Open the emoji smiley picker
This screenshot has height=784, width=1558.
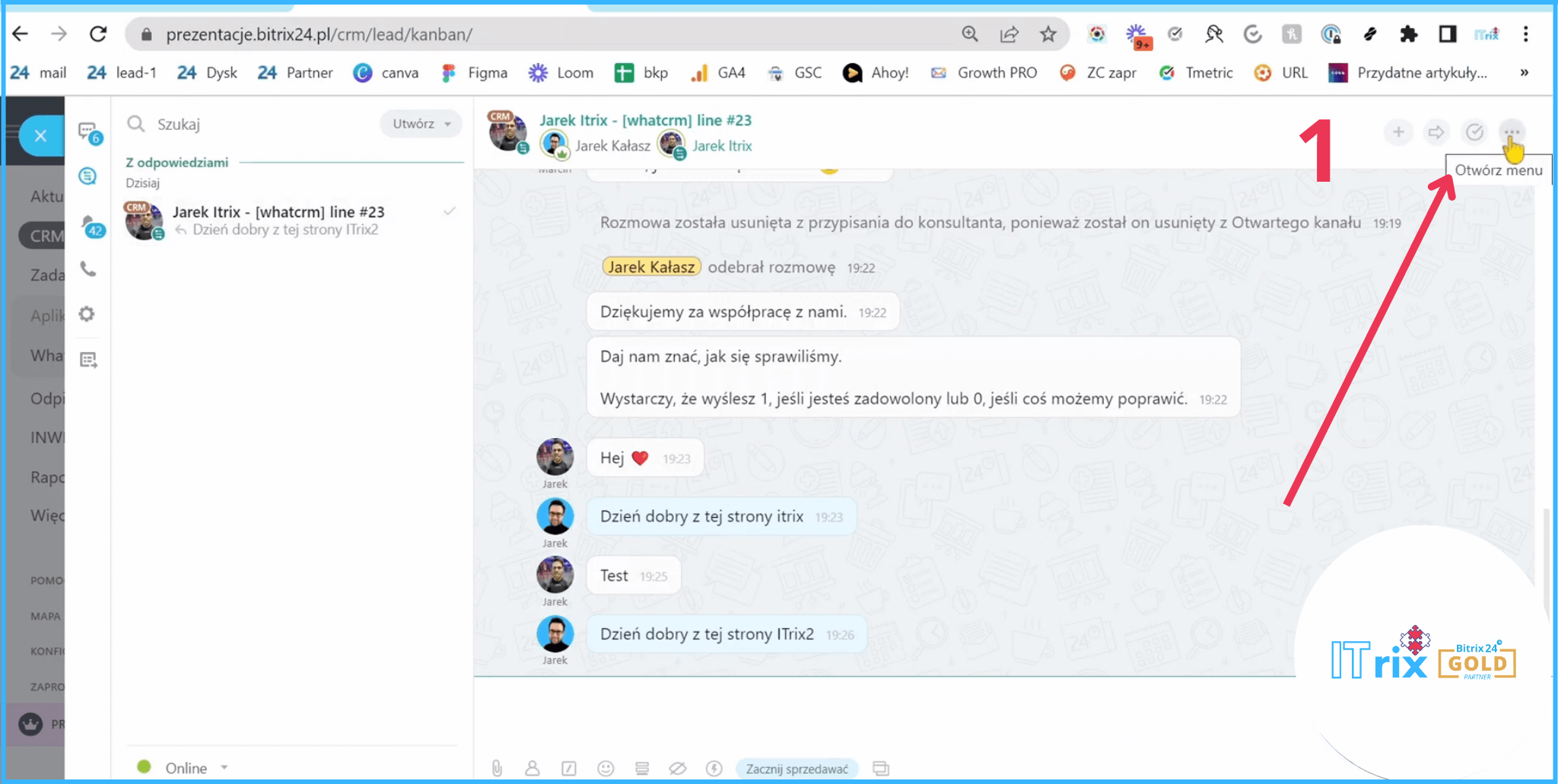pyautogui.click(x=606, y=769)
